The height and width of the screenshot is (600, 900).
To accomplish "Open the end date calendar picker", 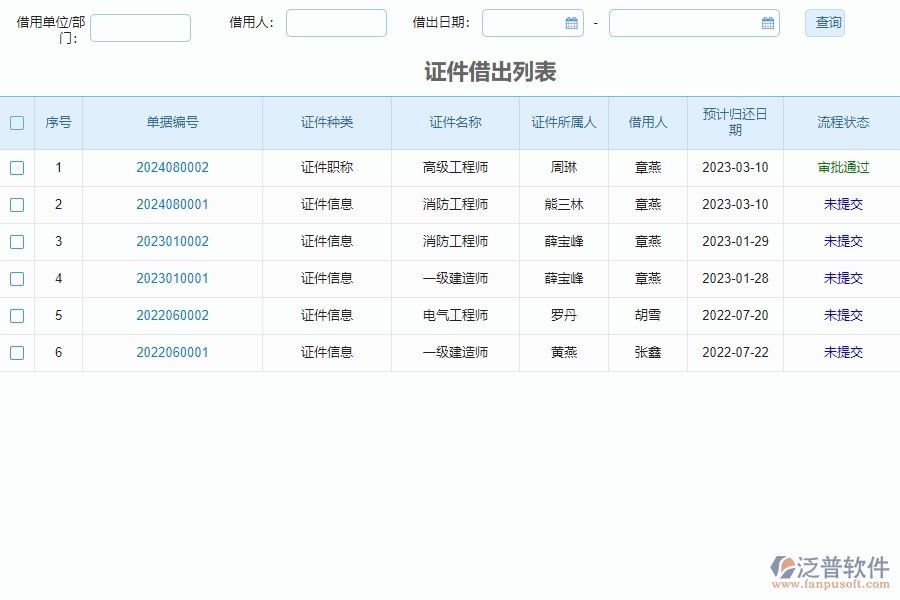I will point(767,22).
